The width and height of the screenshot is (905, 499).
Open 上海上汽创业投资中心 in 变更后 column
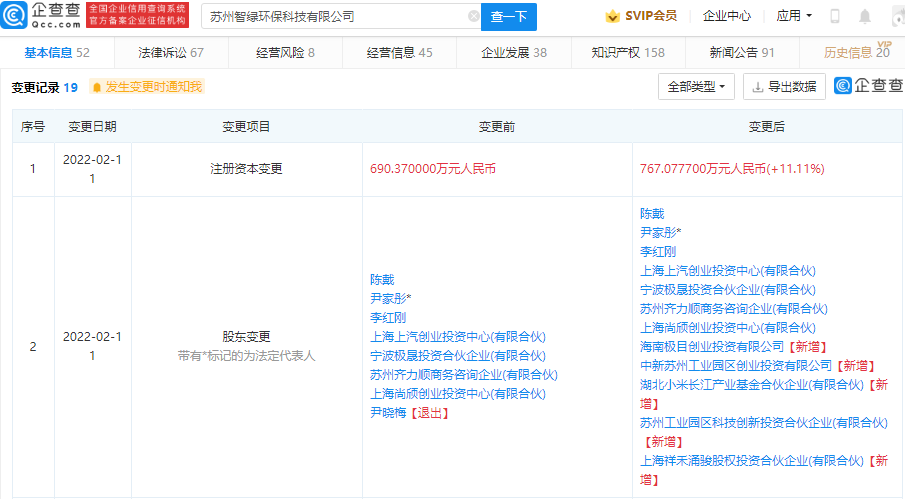[728, 271]
